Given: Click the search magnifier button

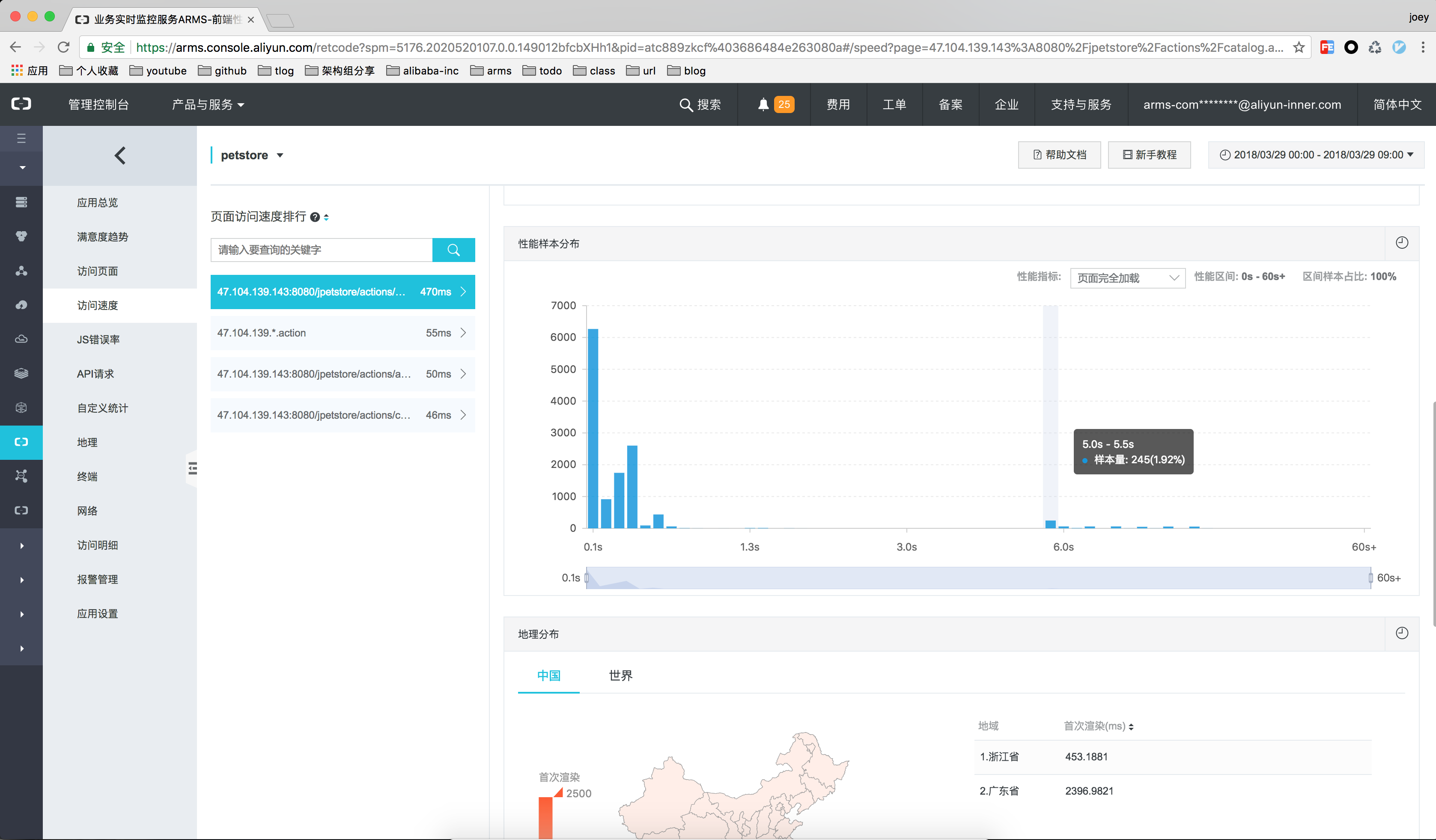Looking at the screenshot, I should coord(453,250).
